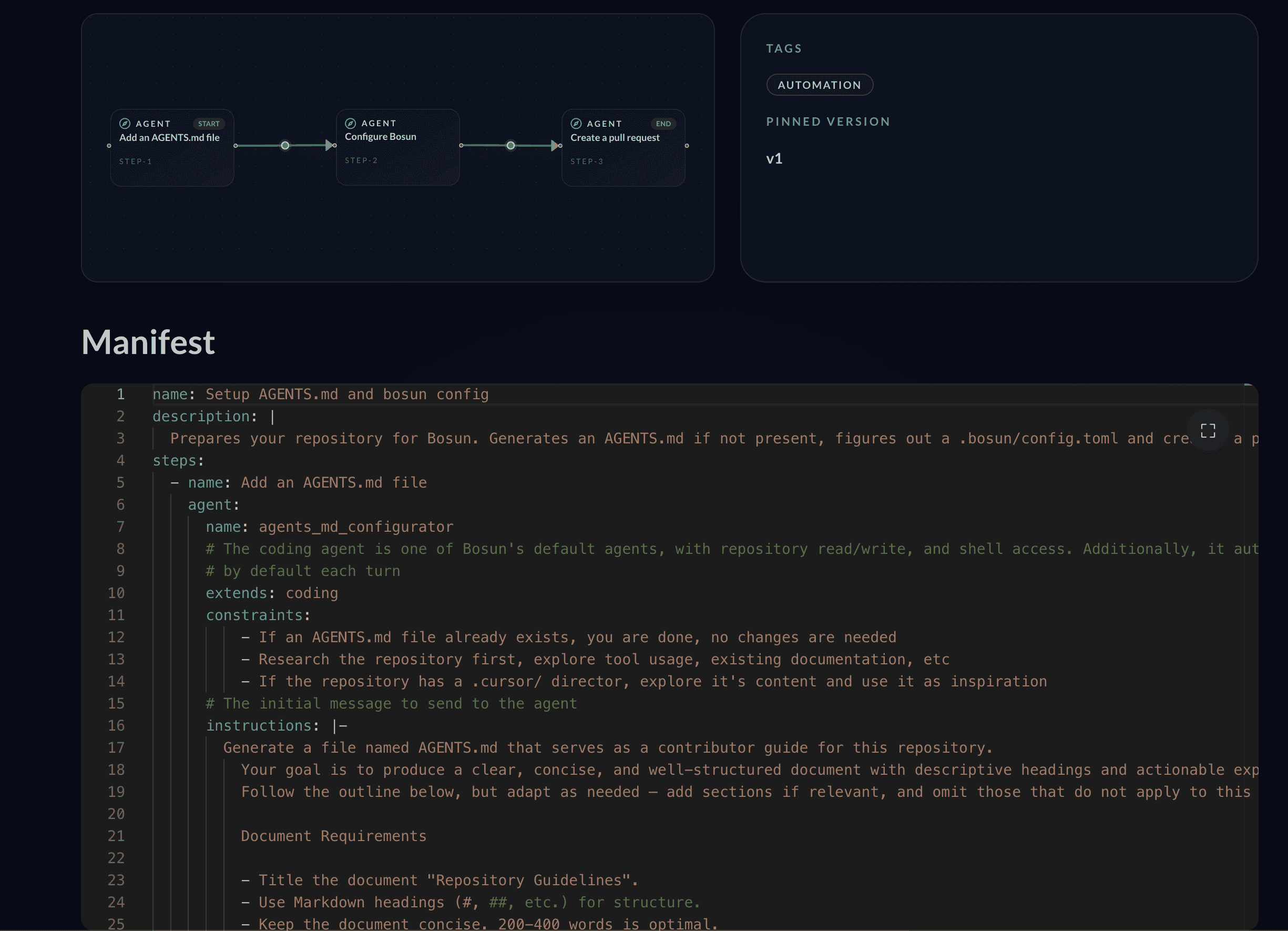Screen dimensions: 1288x931
Task: Place cursor on 'extends: coding' line
Action: pyautogui.click(x=271, y=593)
